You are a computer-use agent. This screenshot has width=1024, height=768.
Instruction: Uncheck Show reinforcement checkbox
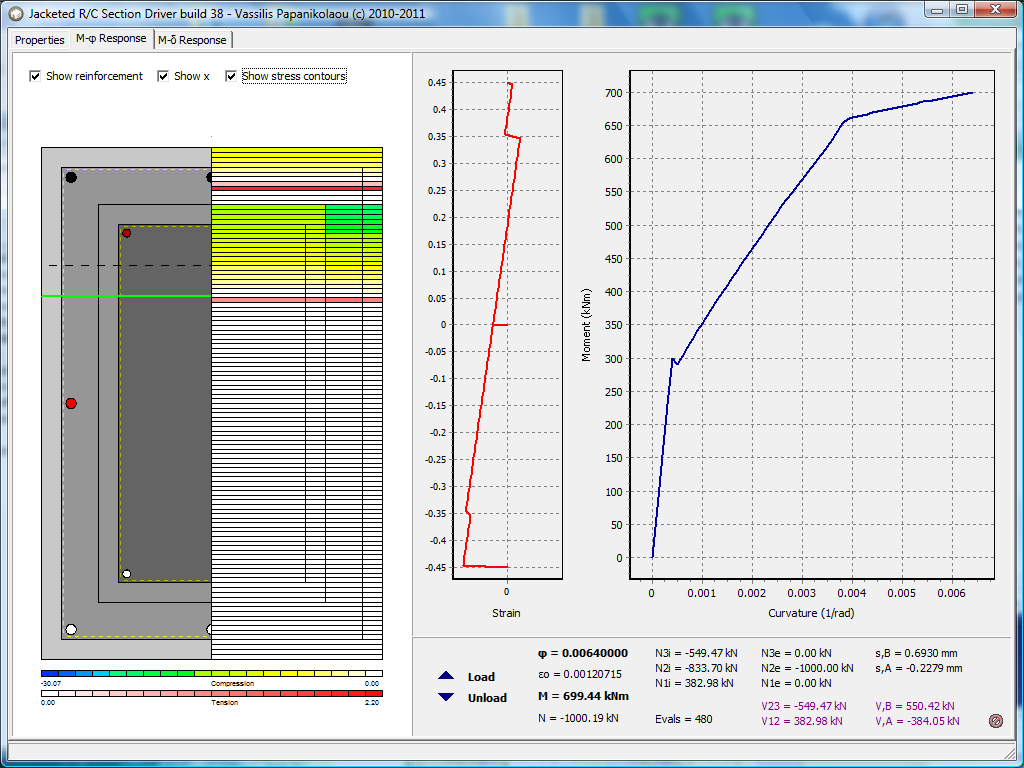click(35, 76)
